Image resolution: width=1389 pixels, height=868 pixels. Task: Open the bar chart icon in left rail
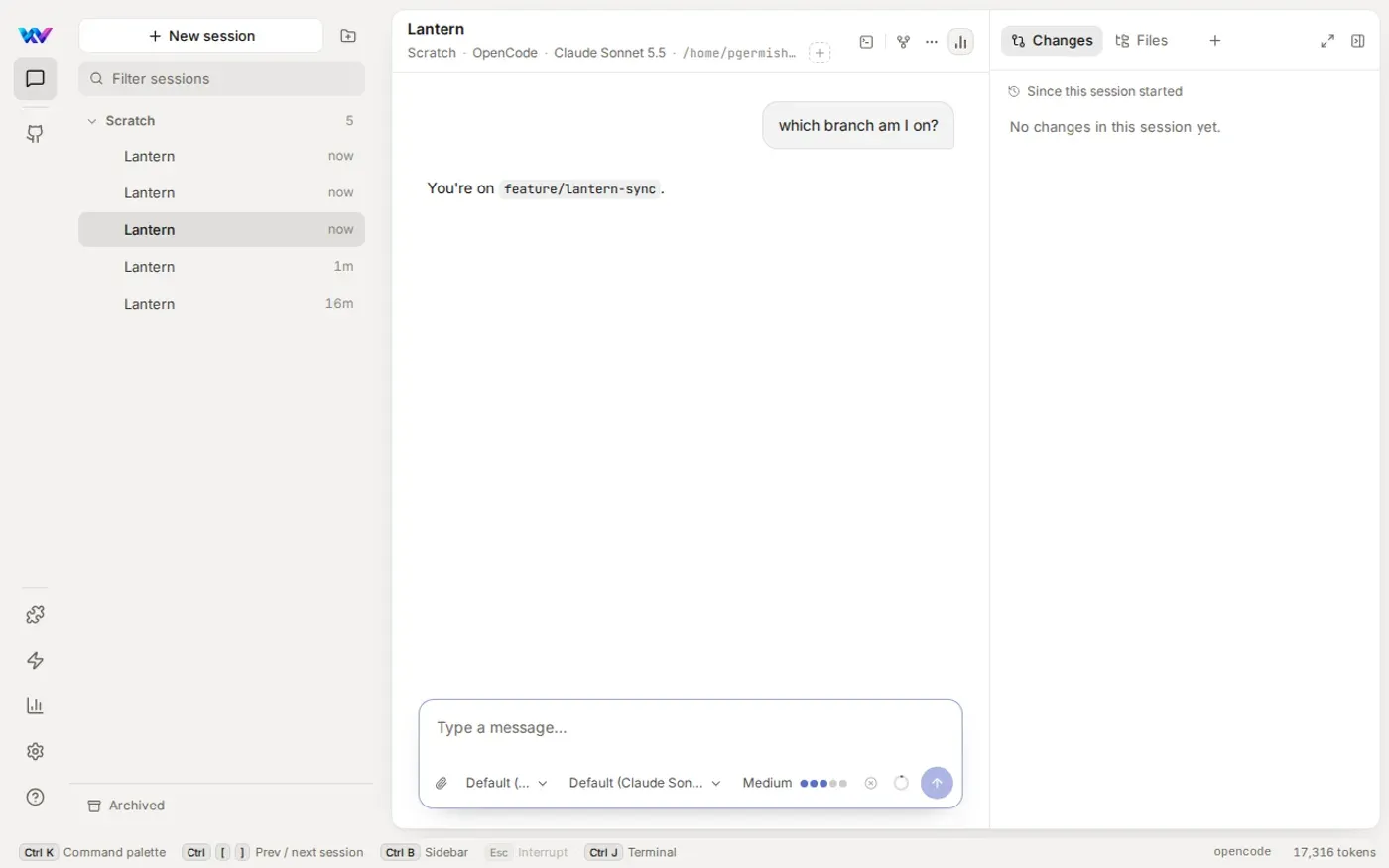pos(35,706)
